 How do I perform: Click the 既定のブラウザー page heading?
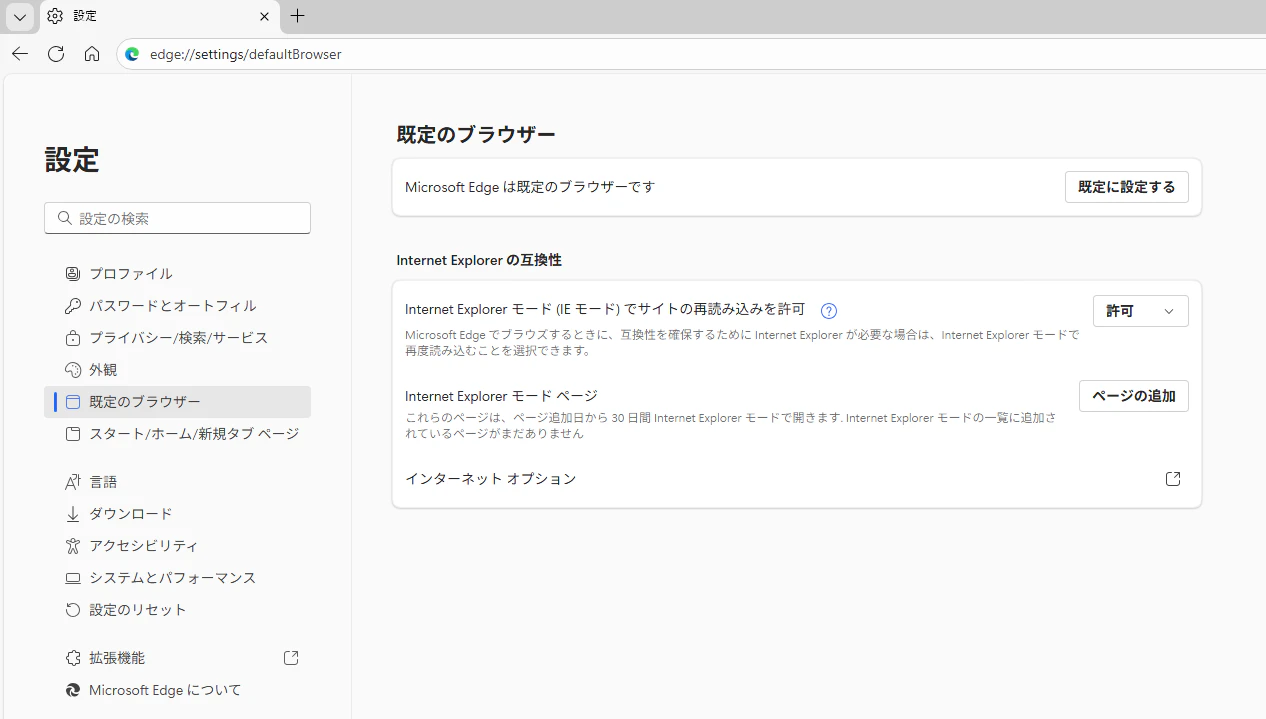click(476, 134)
